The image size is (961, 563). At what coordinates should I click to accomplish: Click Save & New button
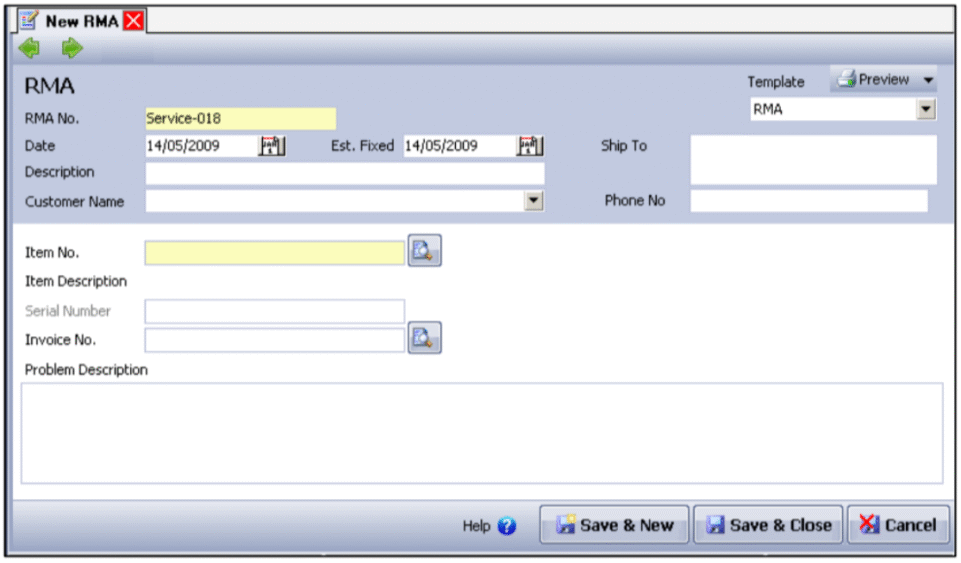614,525
